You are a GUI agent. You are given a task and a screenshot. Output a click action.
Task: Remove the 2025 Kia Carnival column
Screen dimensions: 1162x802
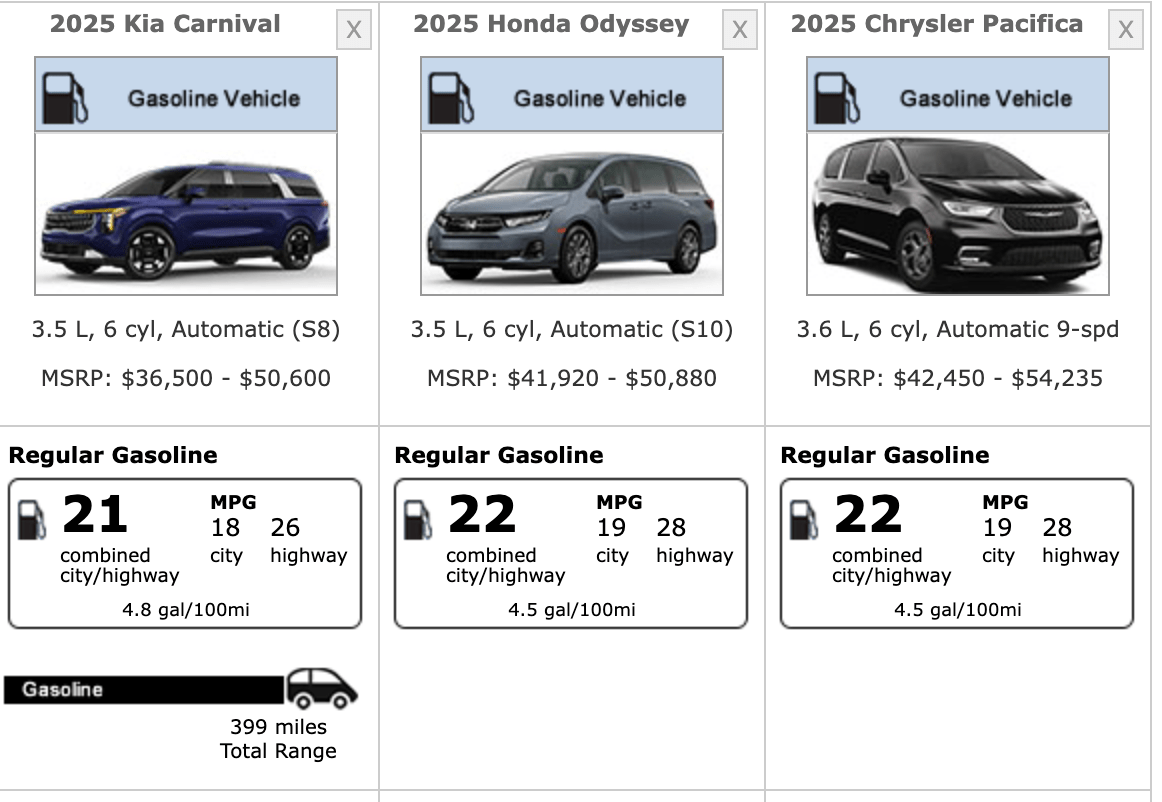pyautogui.click(x=353, y=31)
